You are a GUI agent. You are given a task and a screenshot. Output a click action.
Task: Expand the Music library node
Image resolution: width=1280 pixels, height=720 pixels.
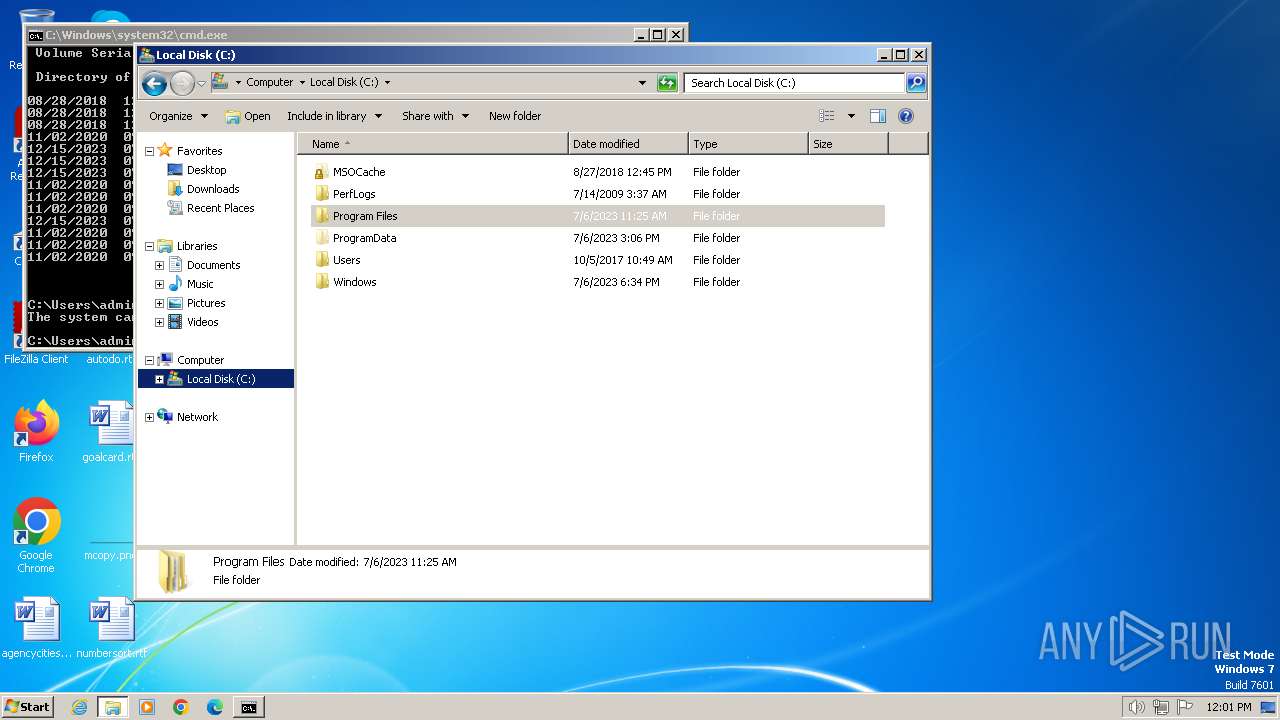(159, 284)
